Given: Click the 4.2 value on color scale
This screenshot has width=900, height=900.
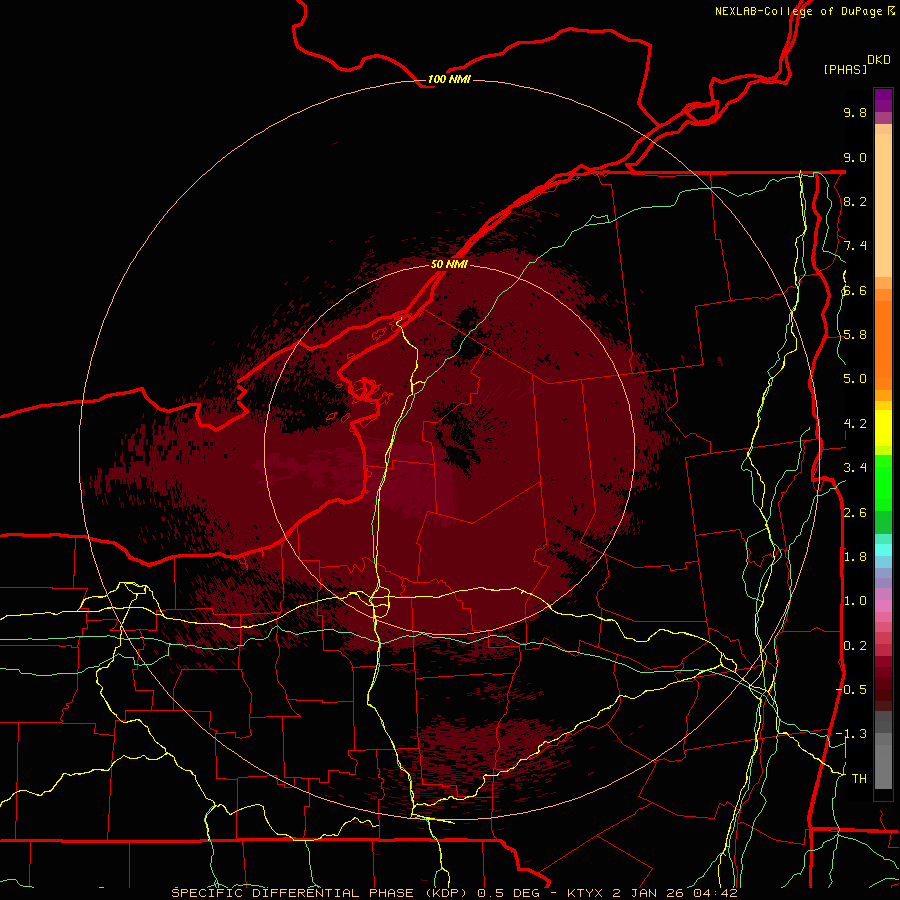Looking at the screenshot, I should coord(855,424).
